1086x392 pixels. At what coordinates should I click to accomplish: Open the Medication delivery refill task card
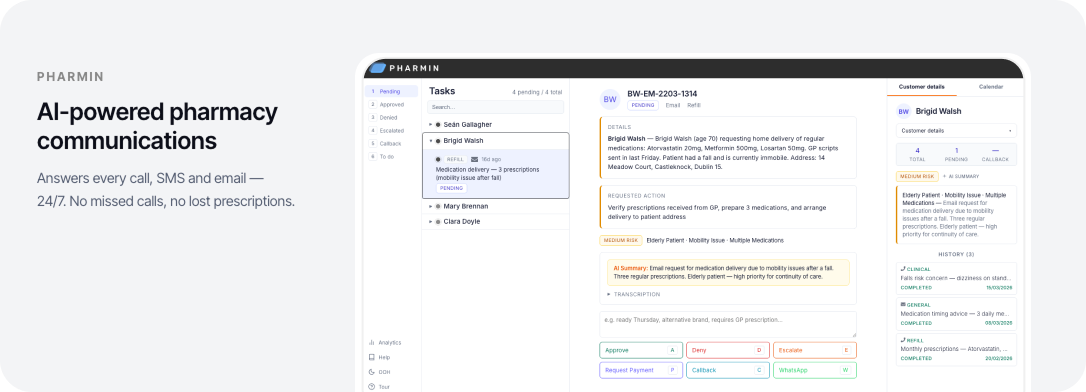[495, 173]
